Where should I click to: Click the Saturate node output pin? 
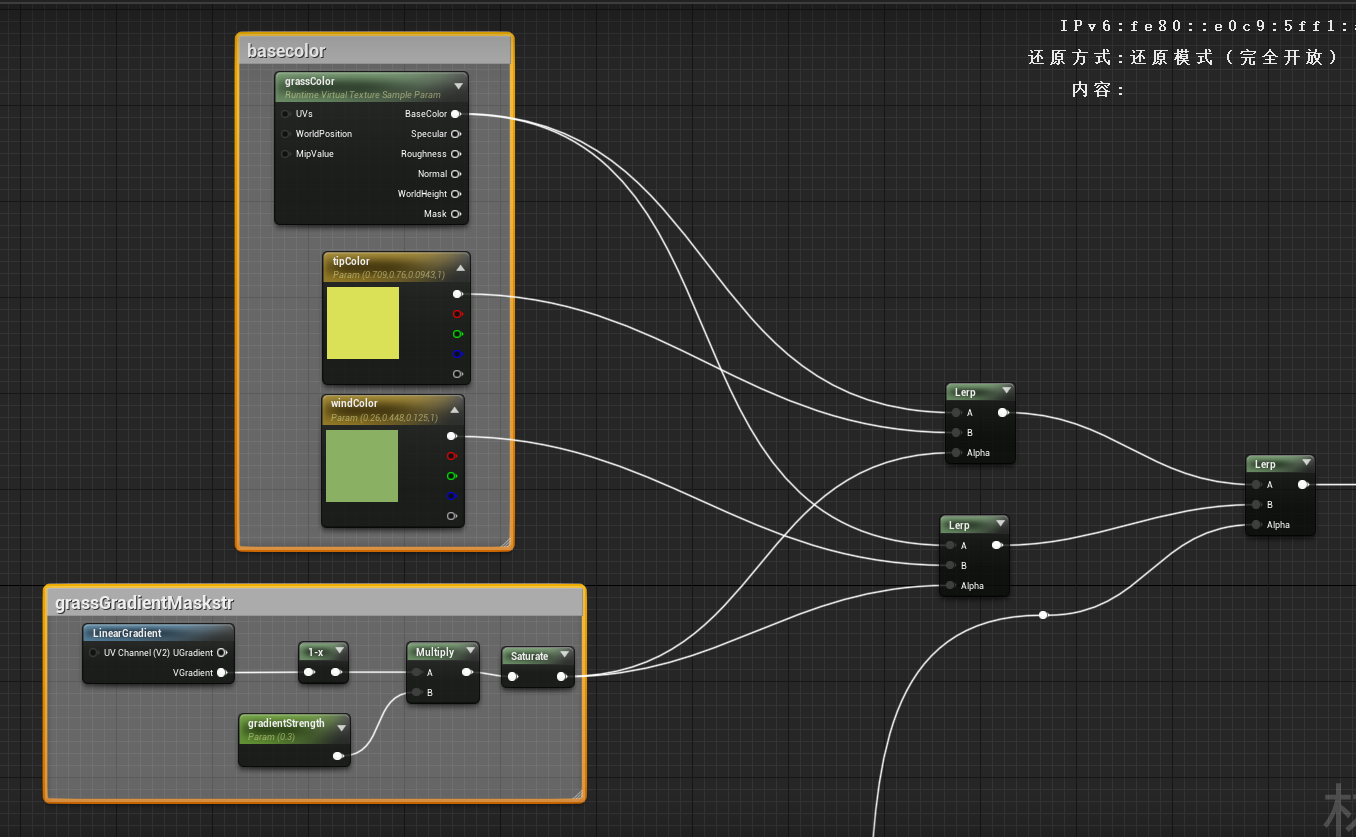coord(561,677)
